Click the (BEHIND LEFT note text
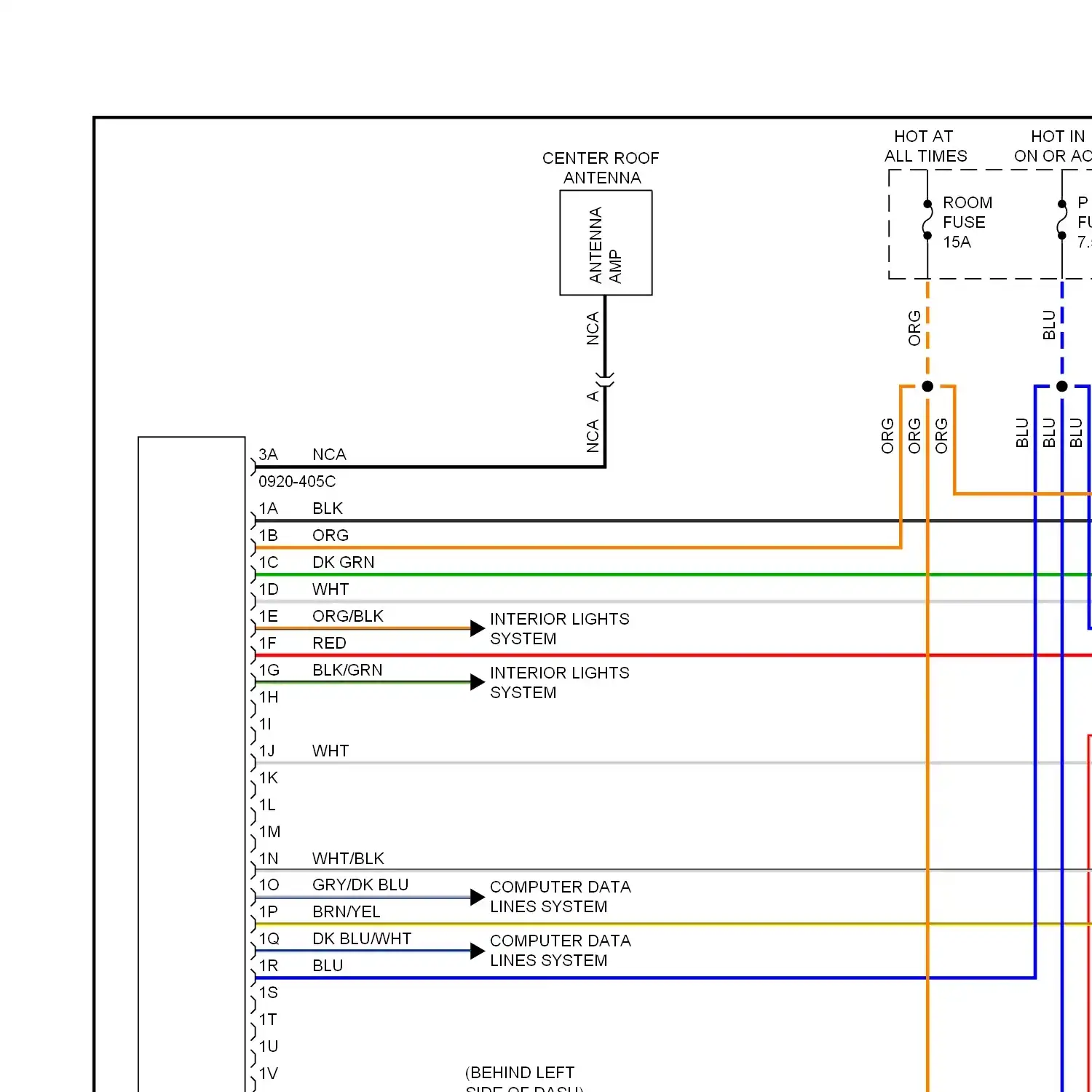This screenshot has height=1092, width=1092. (520, 1073)
